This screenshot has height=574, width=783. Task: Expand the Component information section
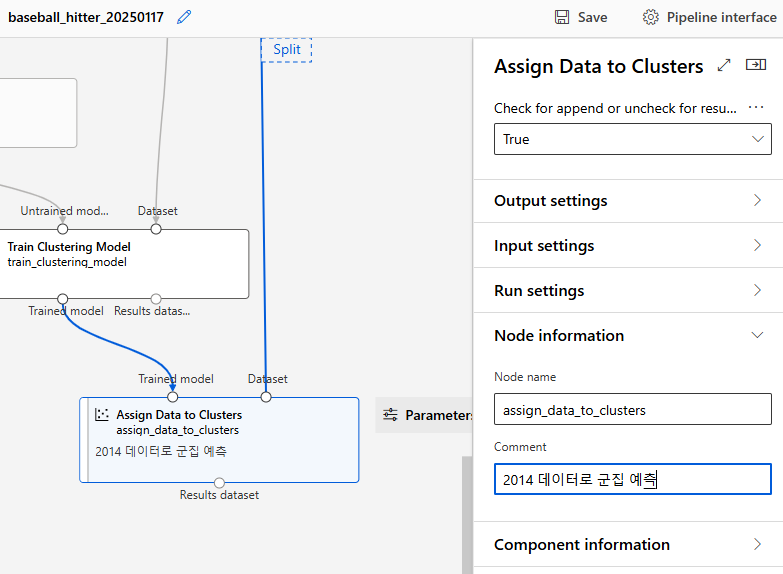point(628,544)
